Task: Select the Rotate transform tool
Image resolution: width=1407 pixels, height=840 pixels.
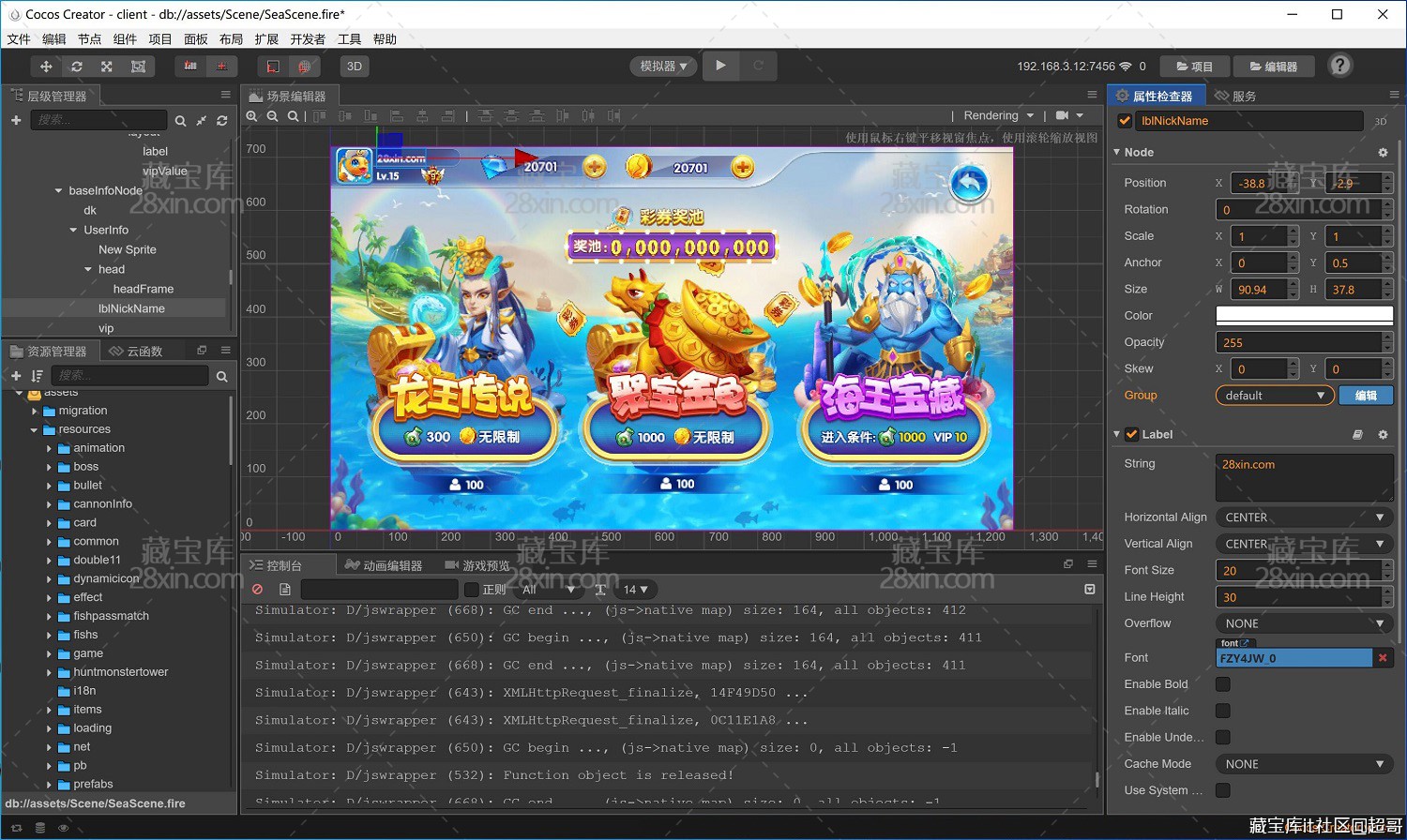Action: 77,67
